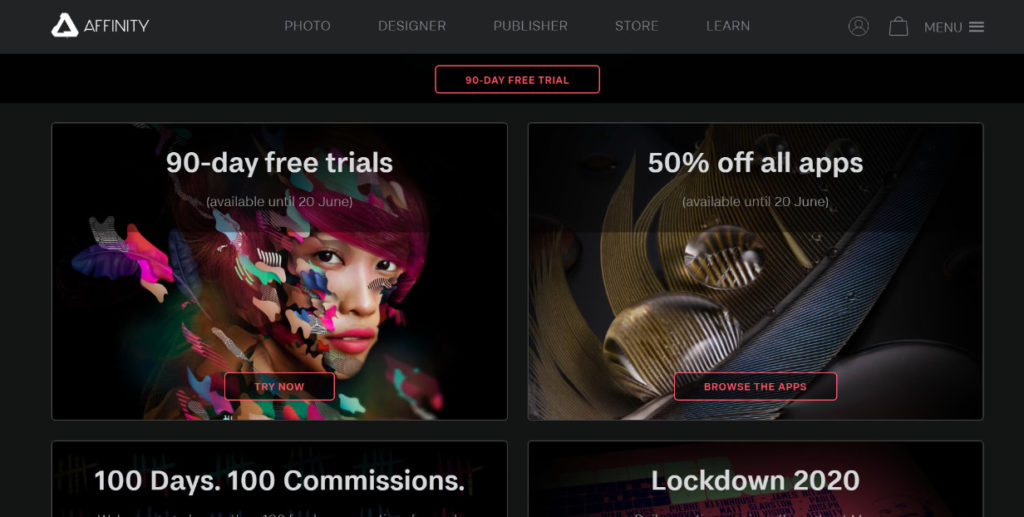Open the Store nav link
1024x517 pixels.
(x=637, y=26)
